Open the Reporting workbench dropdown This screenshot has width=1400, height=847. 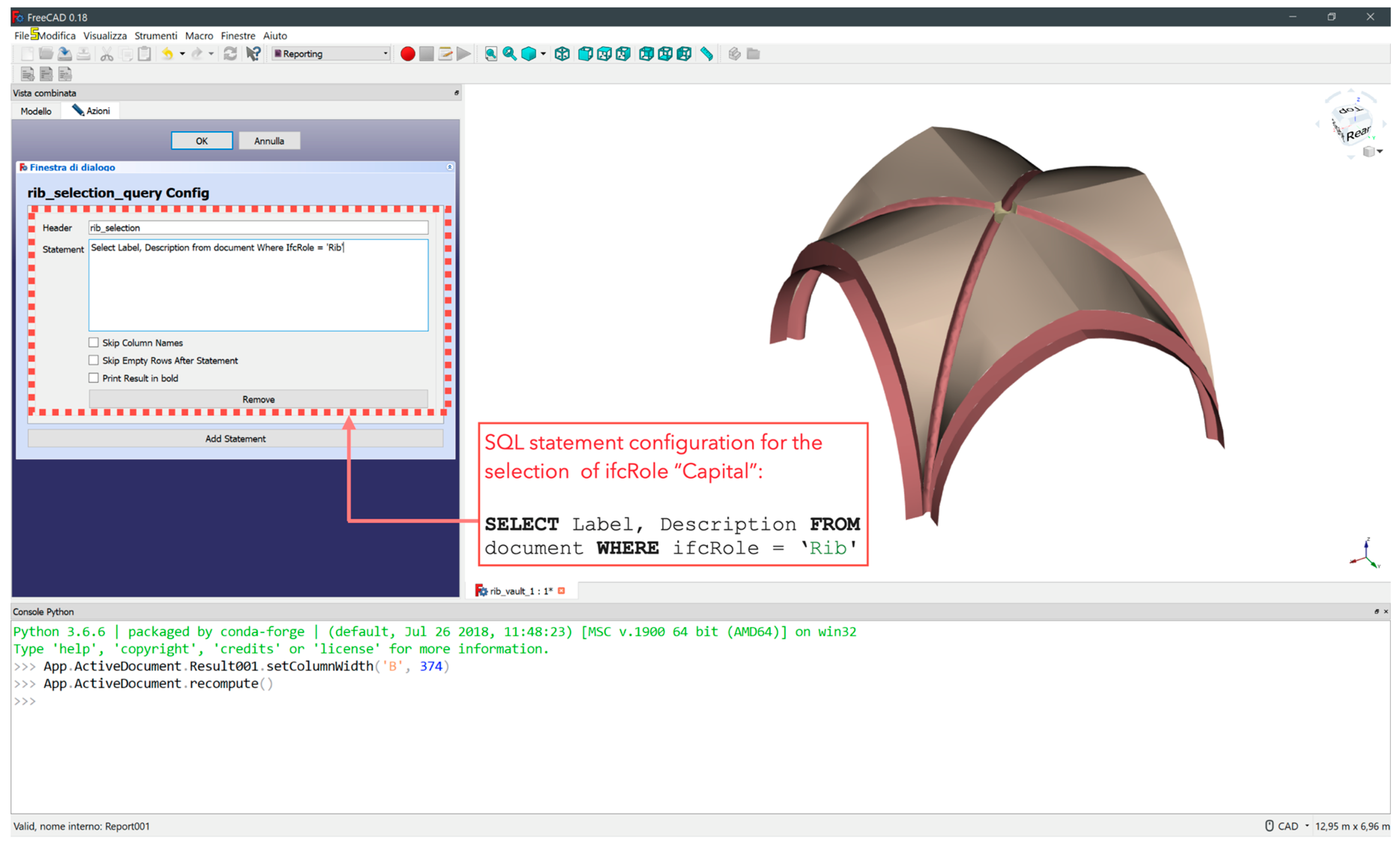coord(331,54)
